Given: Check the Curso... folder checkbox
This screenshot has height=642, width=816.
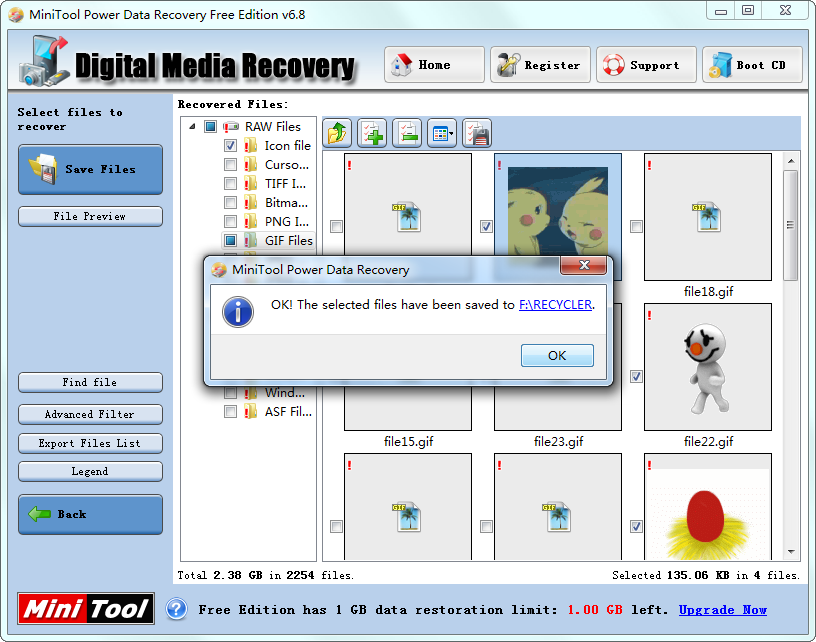Looking at the screenshot, I should pos(231,164).
